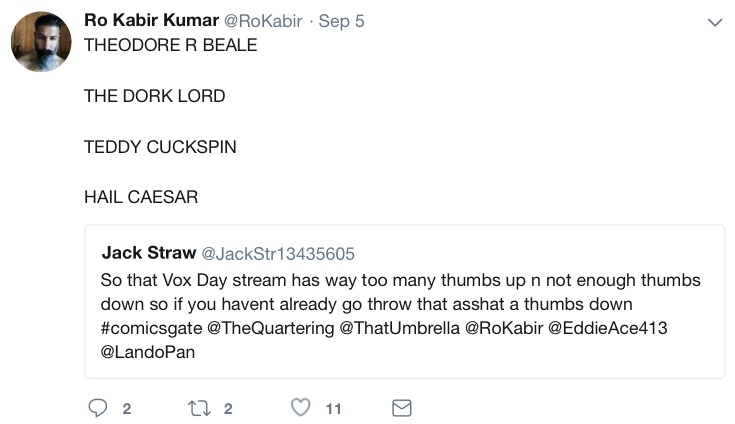This screenshot has height=424, width=735.
Task: Open the @EddieAce413 mention
Action: point(608,328)
